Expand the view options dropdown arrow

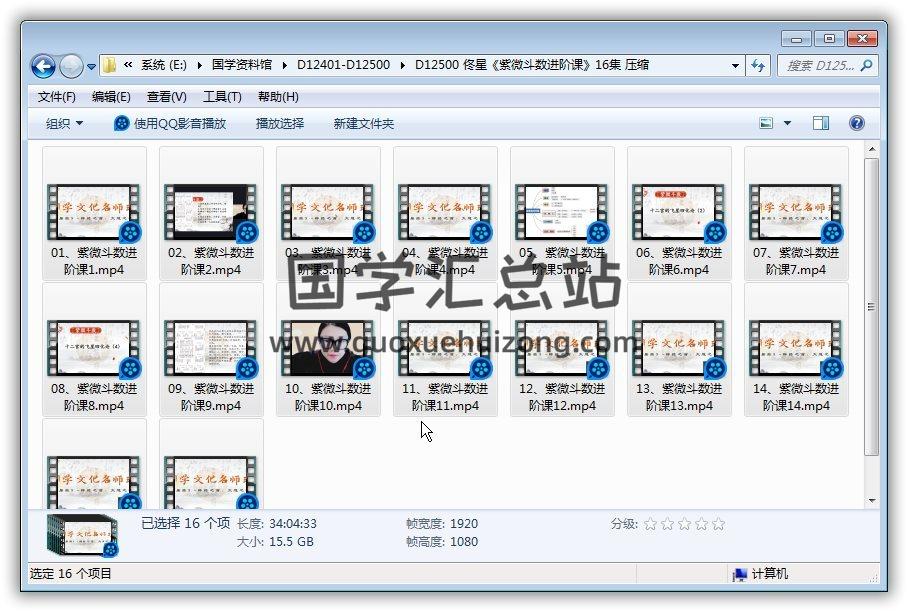(787, 123)
